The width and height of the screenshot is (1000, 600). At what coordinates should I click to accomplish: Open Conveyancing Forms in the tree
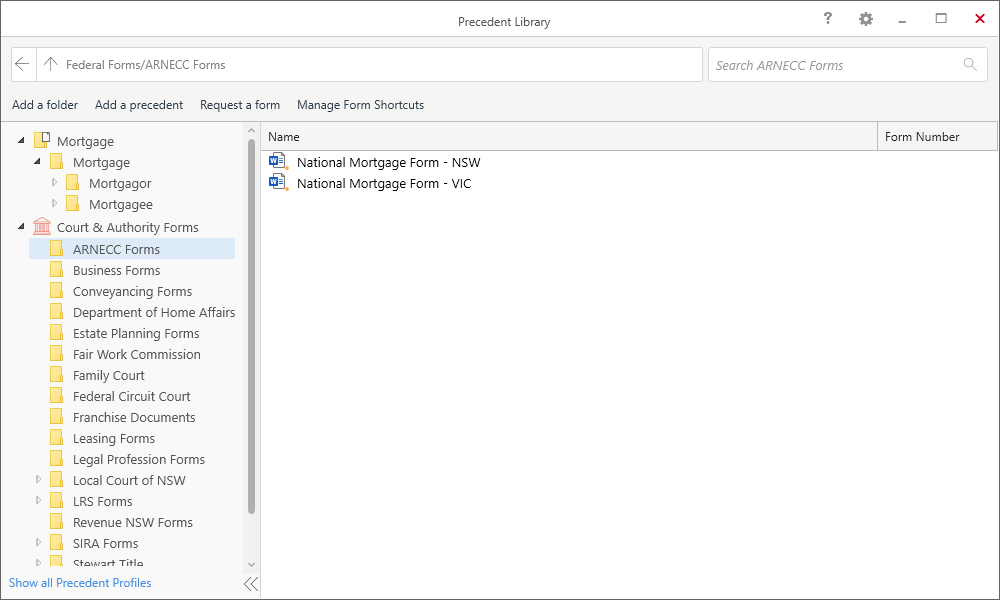click(x=132, y=291)
